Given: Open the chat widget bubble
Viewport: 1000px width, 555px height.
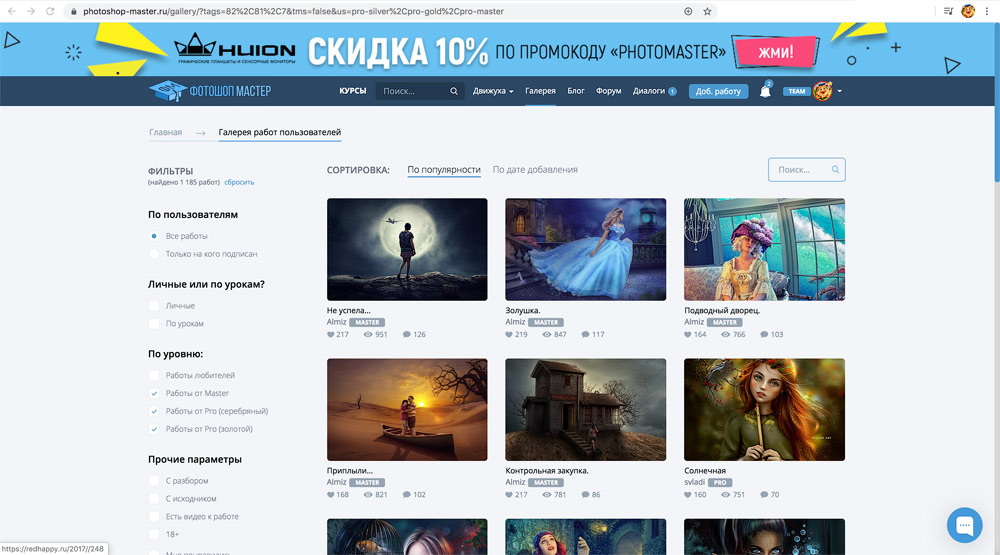Looking at the screenshot, I should [965, 525].
